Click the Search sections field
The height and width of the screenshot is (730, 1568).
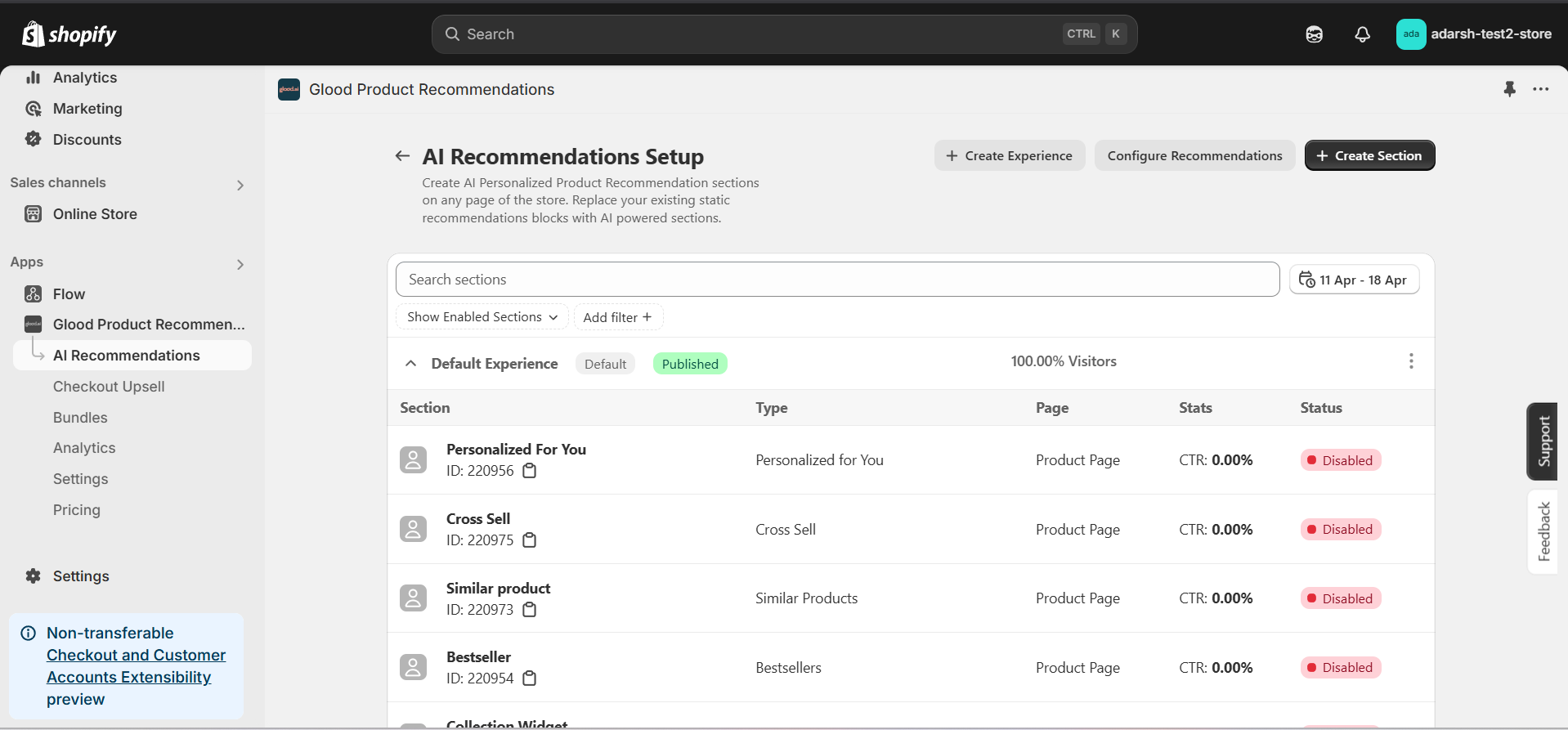tap(837, 280)
